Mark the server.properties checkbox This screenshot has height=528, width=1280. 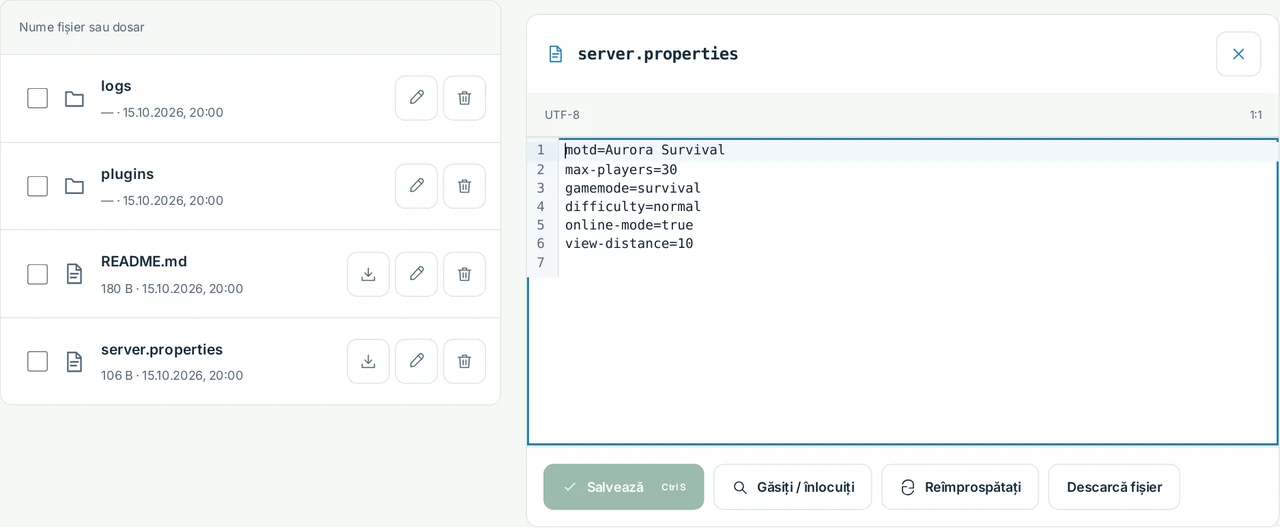(37, 361)
